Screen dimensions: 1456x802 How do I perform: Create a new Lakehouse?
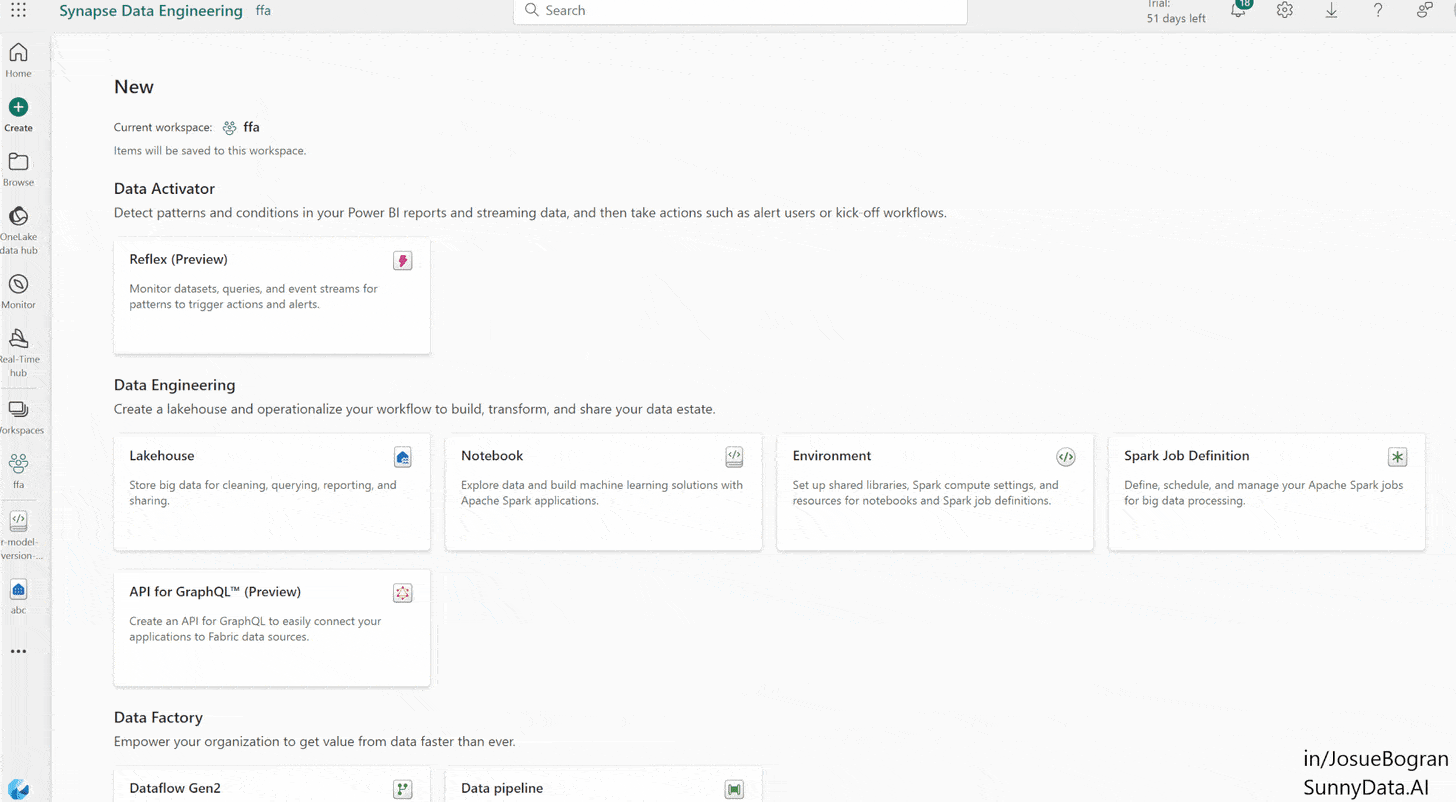coord(272,492)
